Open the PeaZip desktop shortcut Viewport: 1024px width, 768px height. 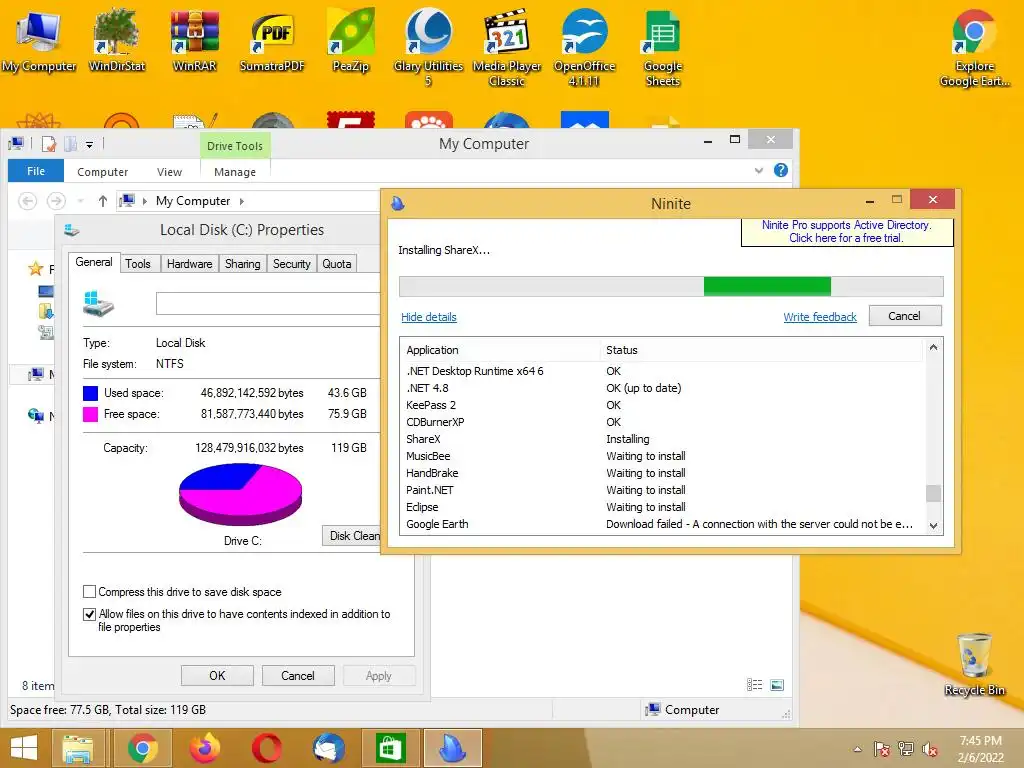click(x=351, y=40)
